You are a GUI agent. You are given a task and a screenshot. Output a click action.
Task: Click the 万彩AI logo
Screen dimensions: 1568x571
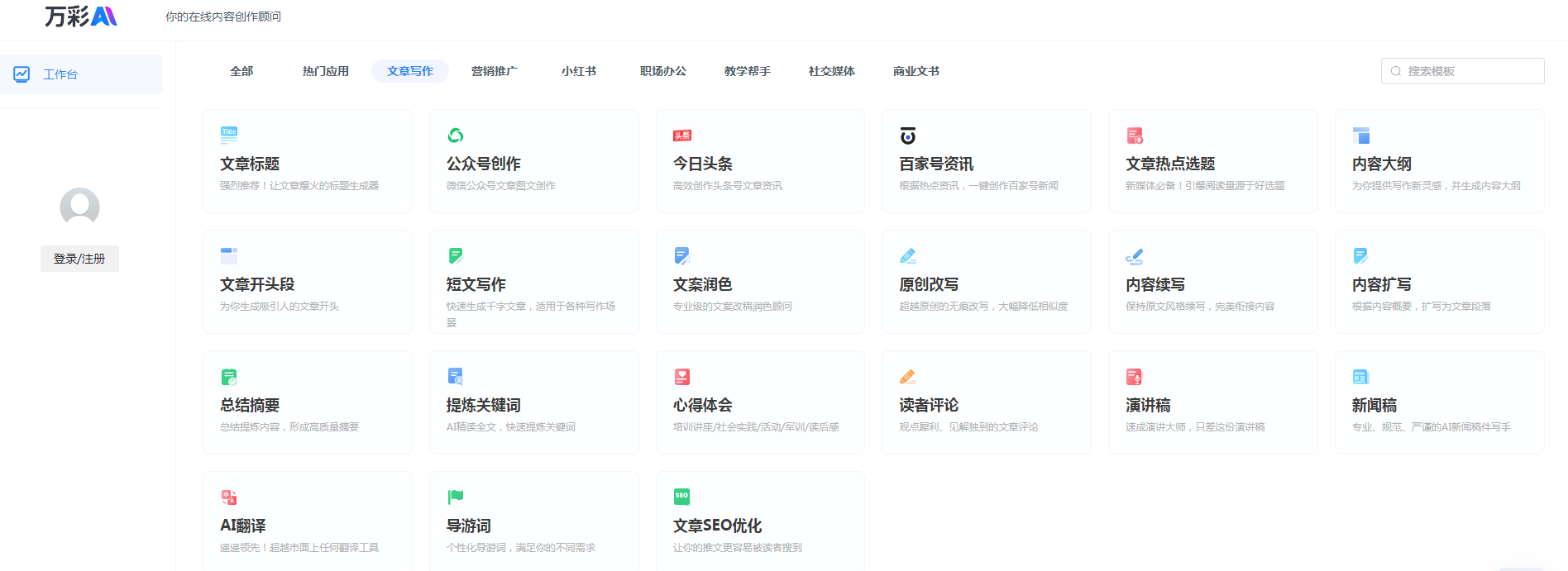pyautogui.click(x=81, y=17)
